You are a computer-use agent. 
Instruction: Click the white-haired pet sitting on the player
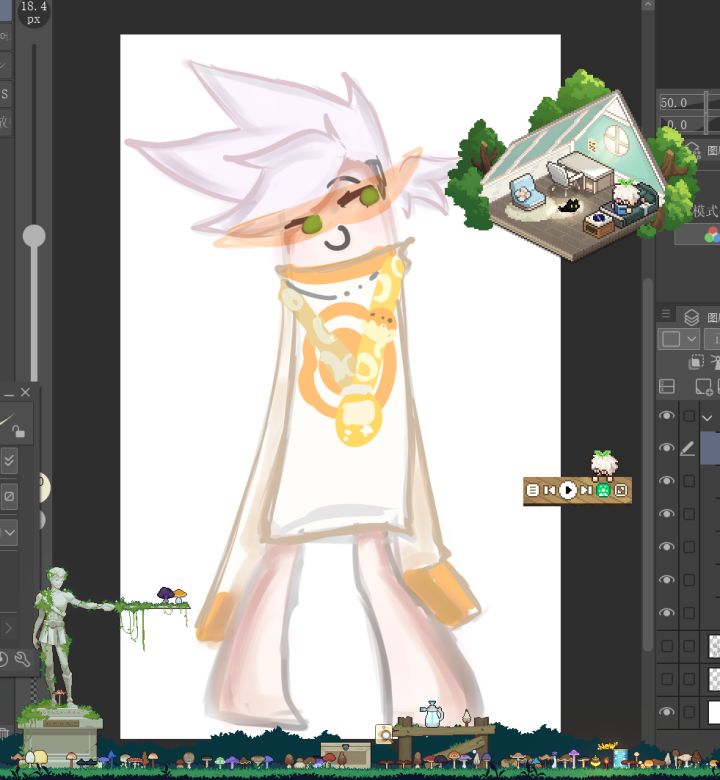point(604,464)
